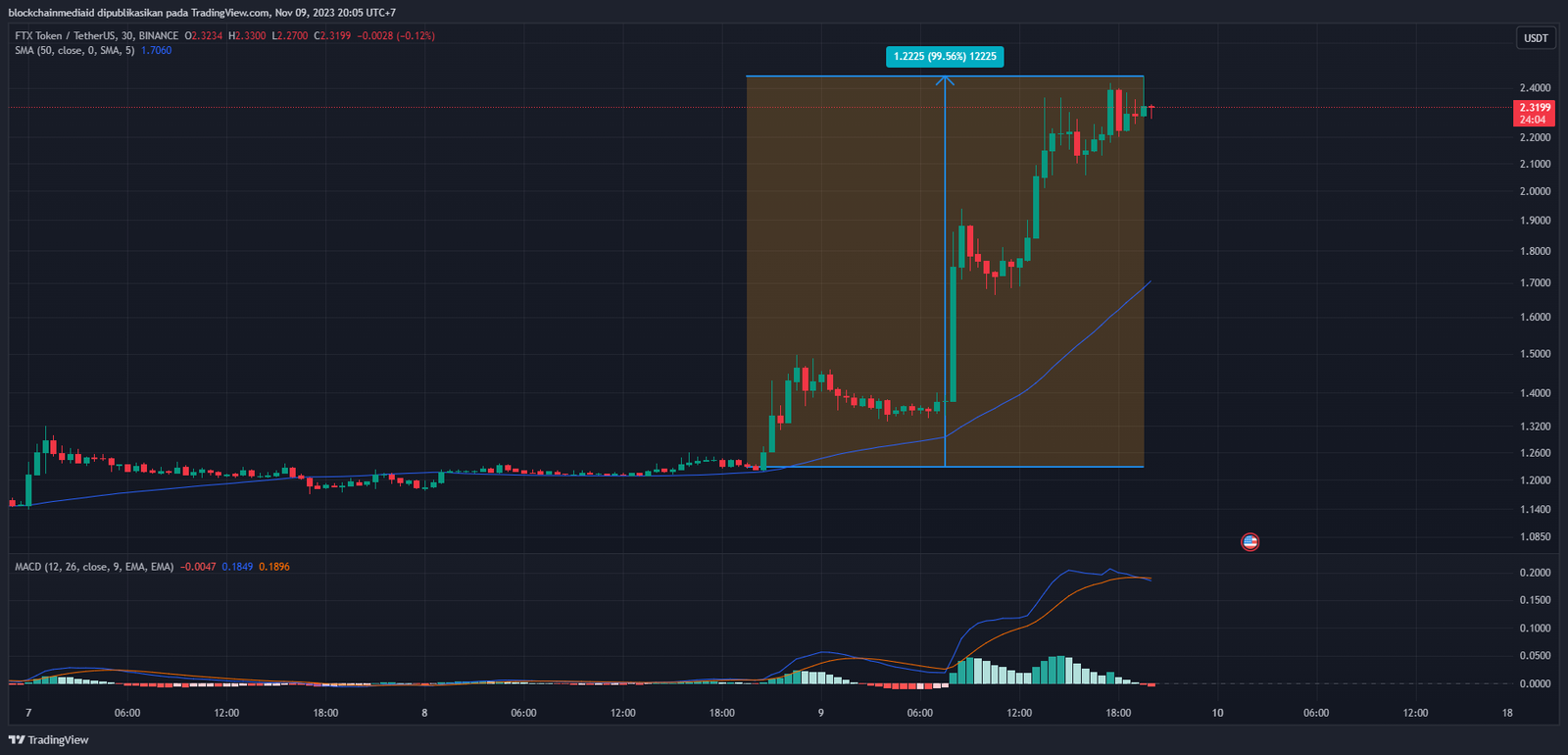Click the close price C2.3199
This screenshot has width=1568, height=755.
point(332,35)
